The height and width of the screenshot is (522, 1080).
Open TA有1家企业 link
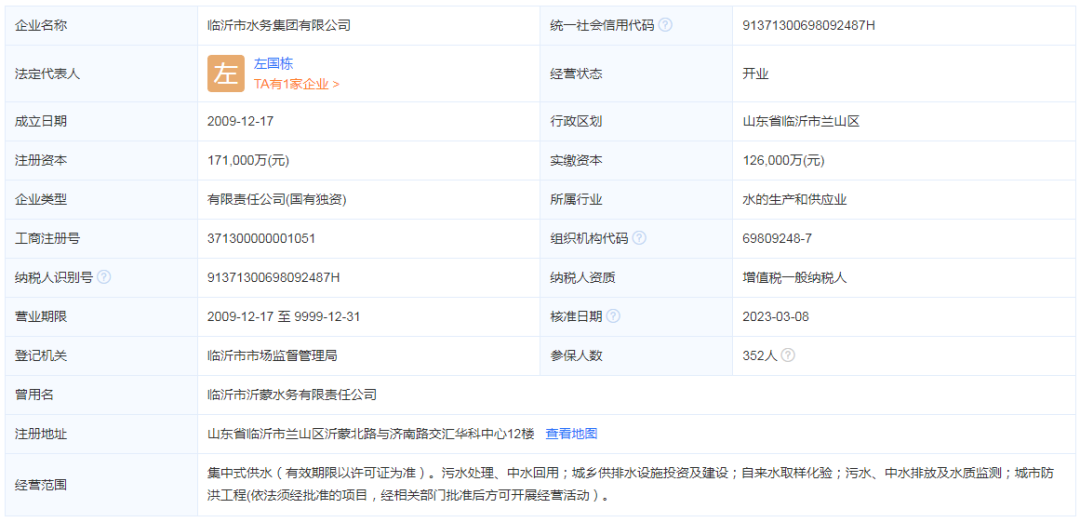pyautogui.click(x=296, y=84)
